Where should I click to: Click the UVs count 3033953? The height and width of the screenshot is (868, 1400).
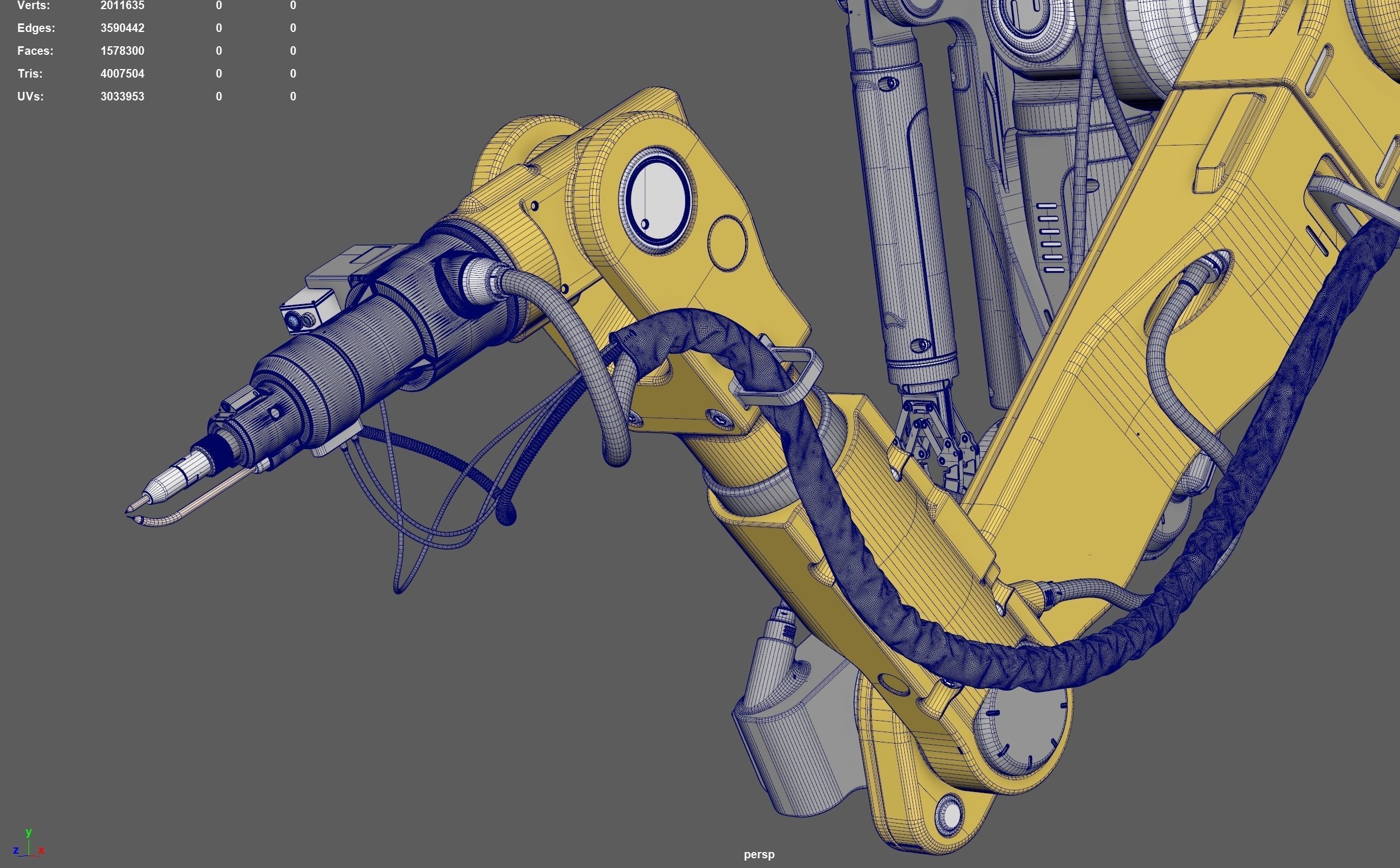[122, 96]
